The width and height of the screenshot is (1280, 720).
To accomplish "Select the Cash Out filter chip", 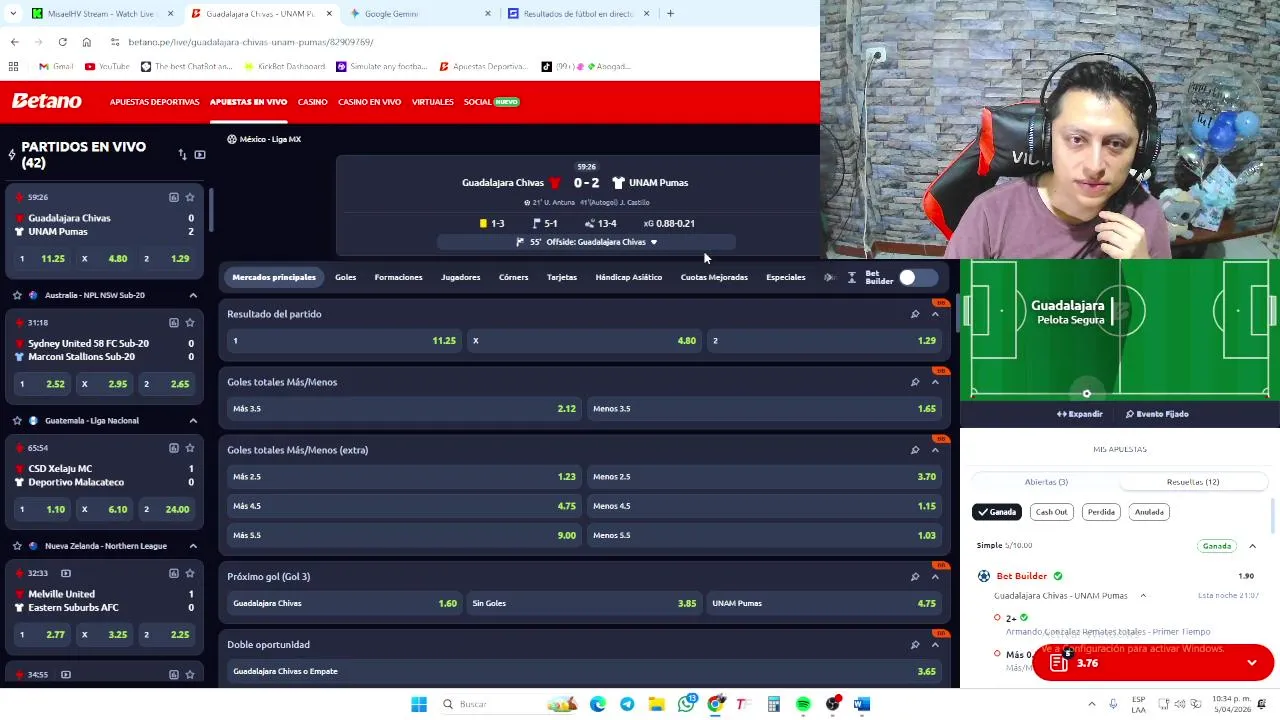I will pos(1051,512).
